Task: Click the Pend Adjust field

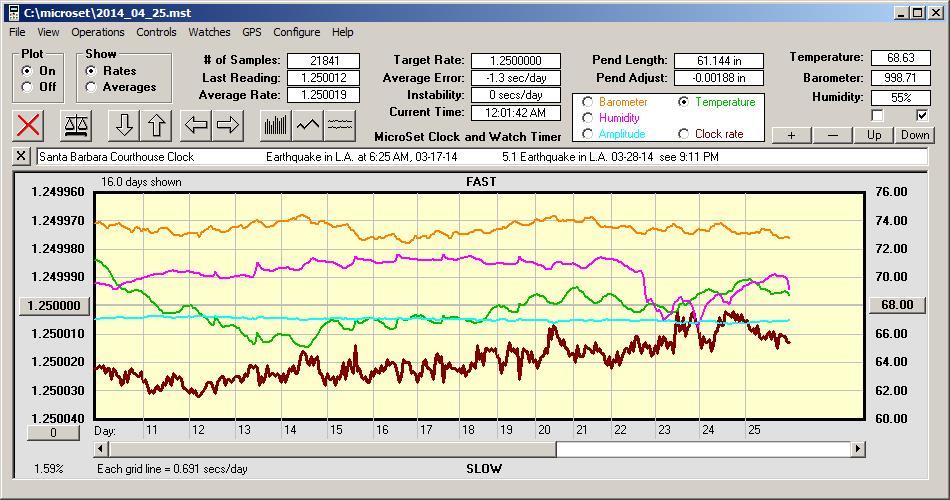Action: coord(719,78)
